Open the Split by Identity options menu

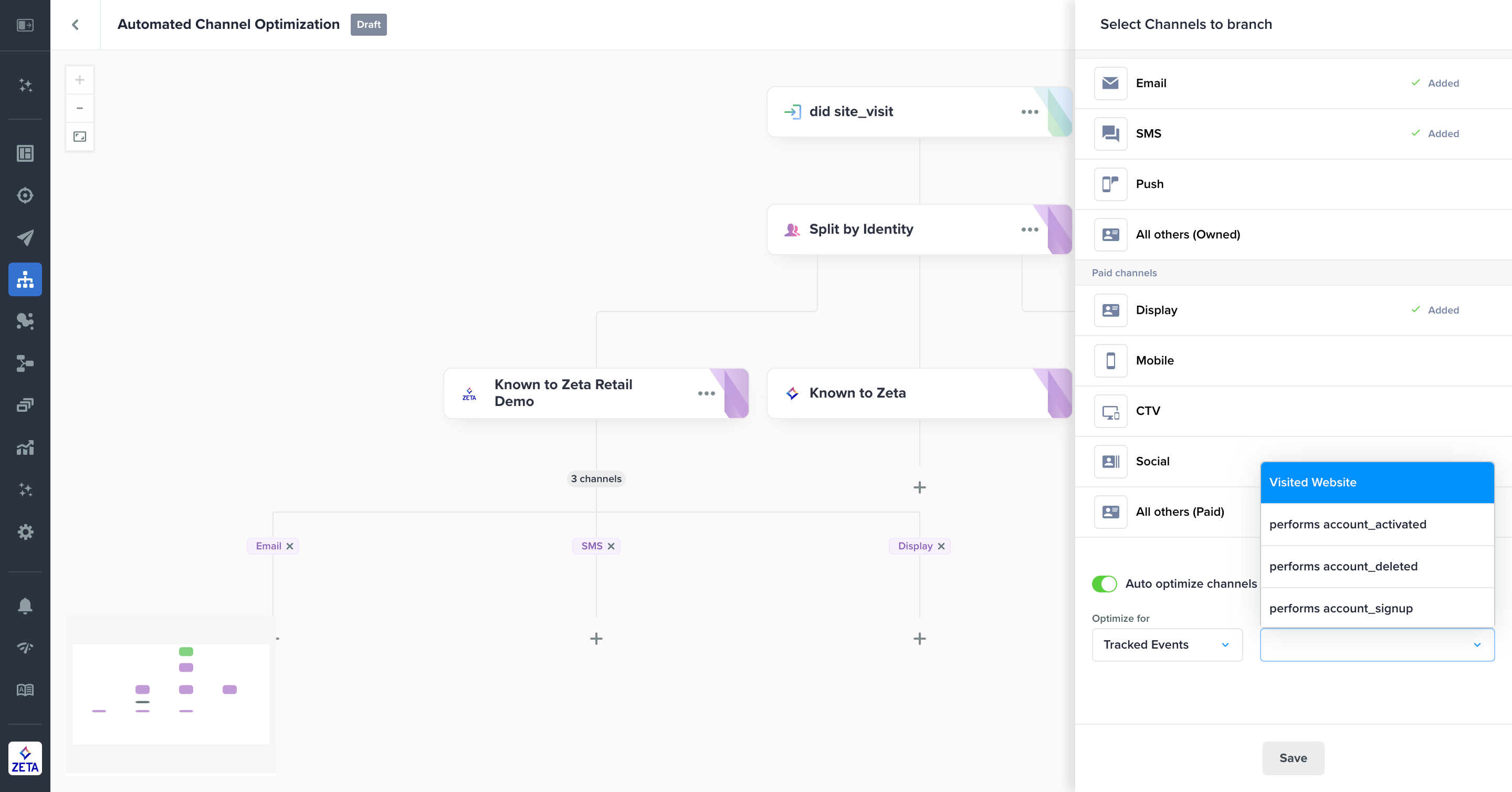coord(1030,230)
